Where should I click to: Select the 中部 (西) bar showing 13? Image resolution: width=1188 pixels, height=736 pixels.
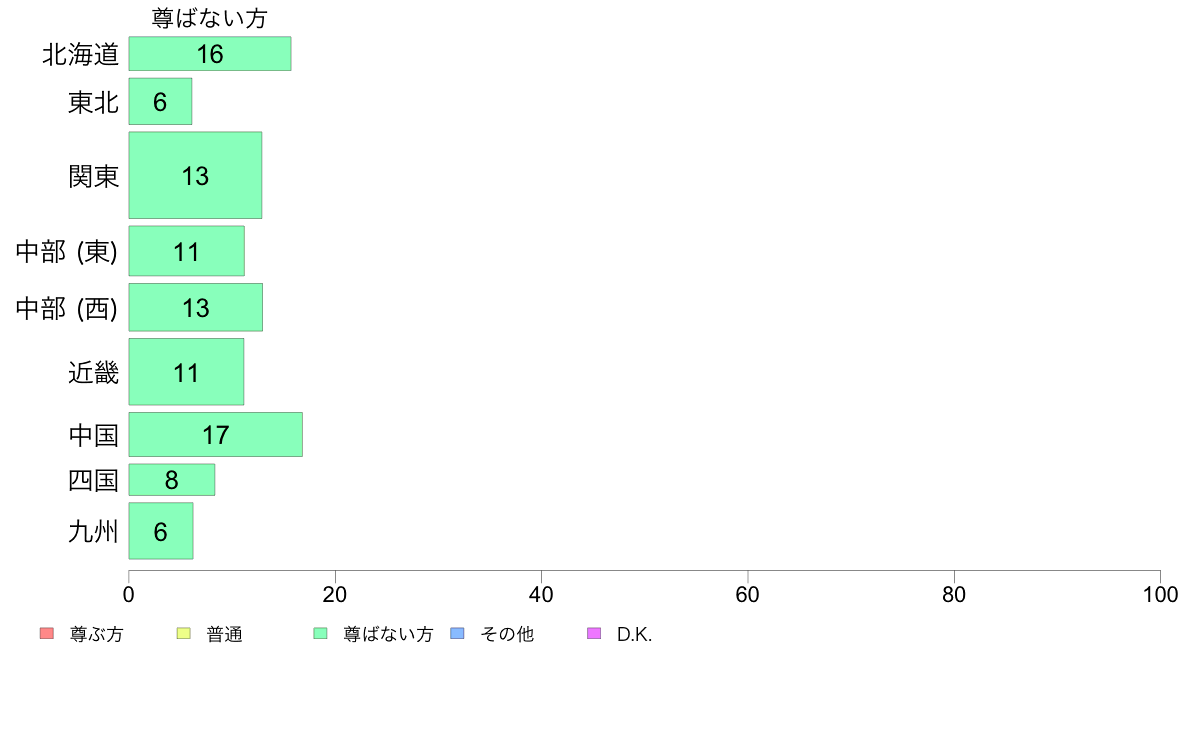(x=195, y=308)
